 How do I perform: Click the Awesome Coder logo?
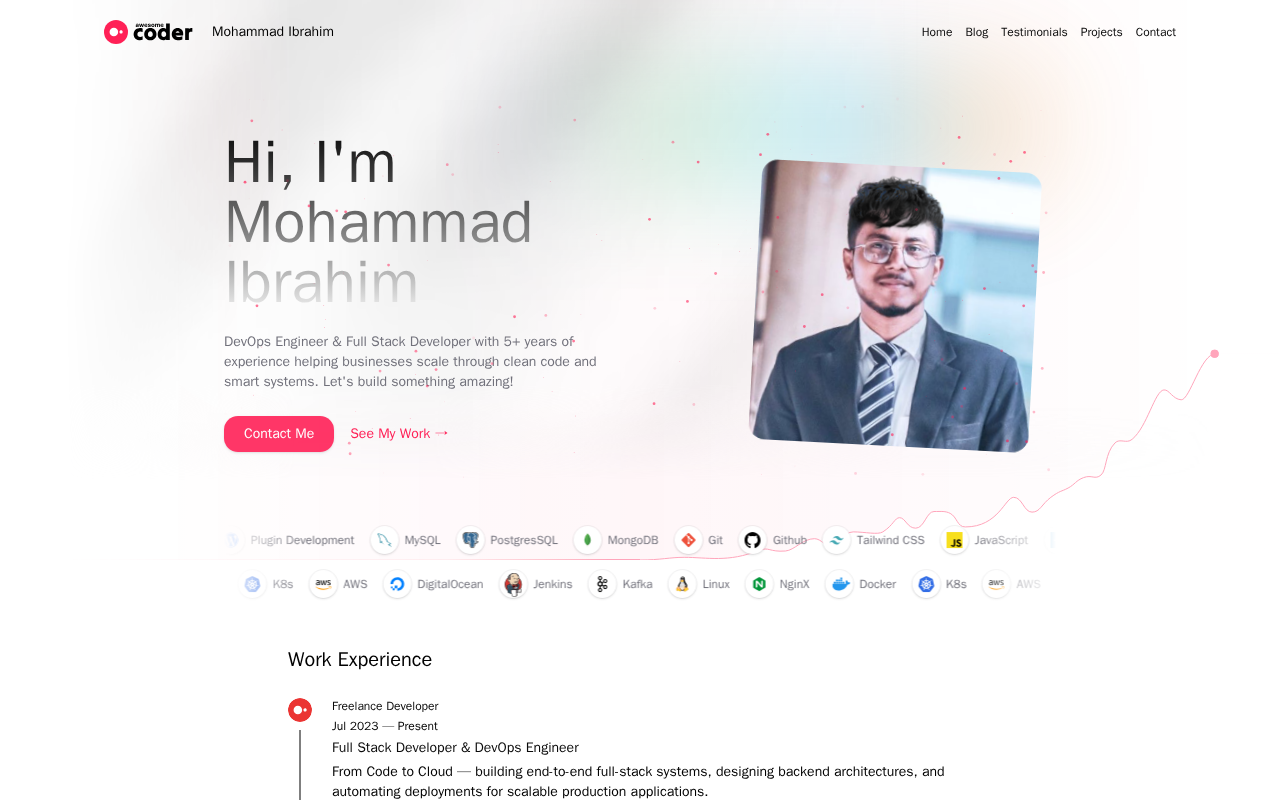coord(148,32)
